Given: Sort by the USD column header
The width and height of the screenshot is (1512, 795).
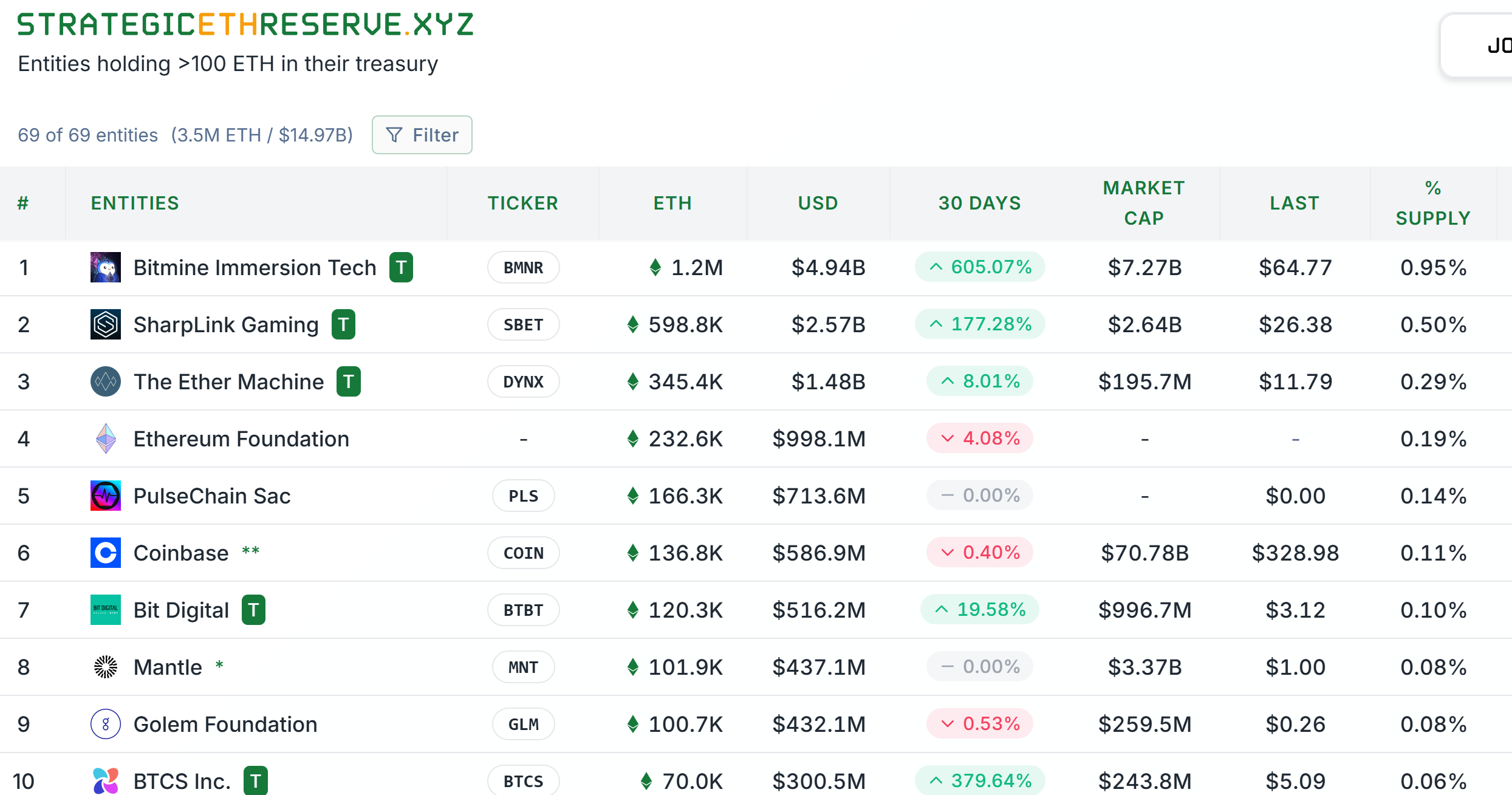Looking at the screenshot, I should pyautogui.click(x=818, y=203).
